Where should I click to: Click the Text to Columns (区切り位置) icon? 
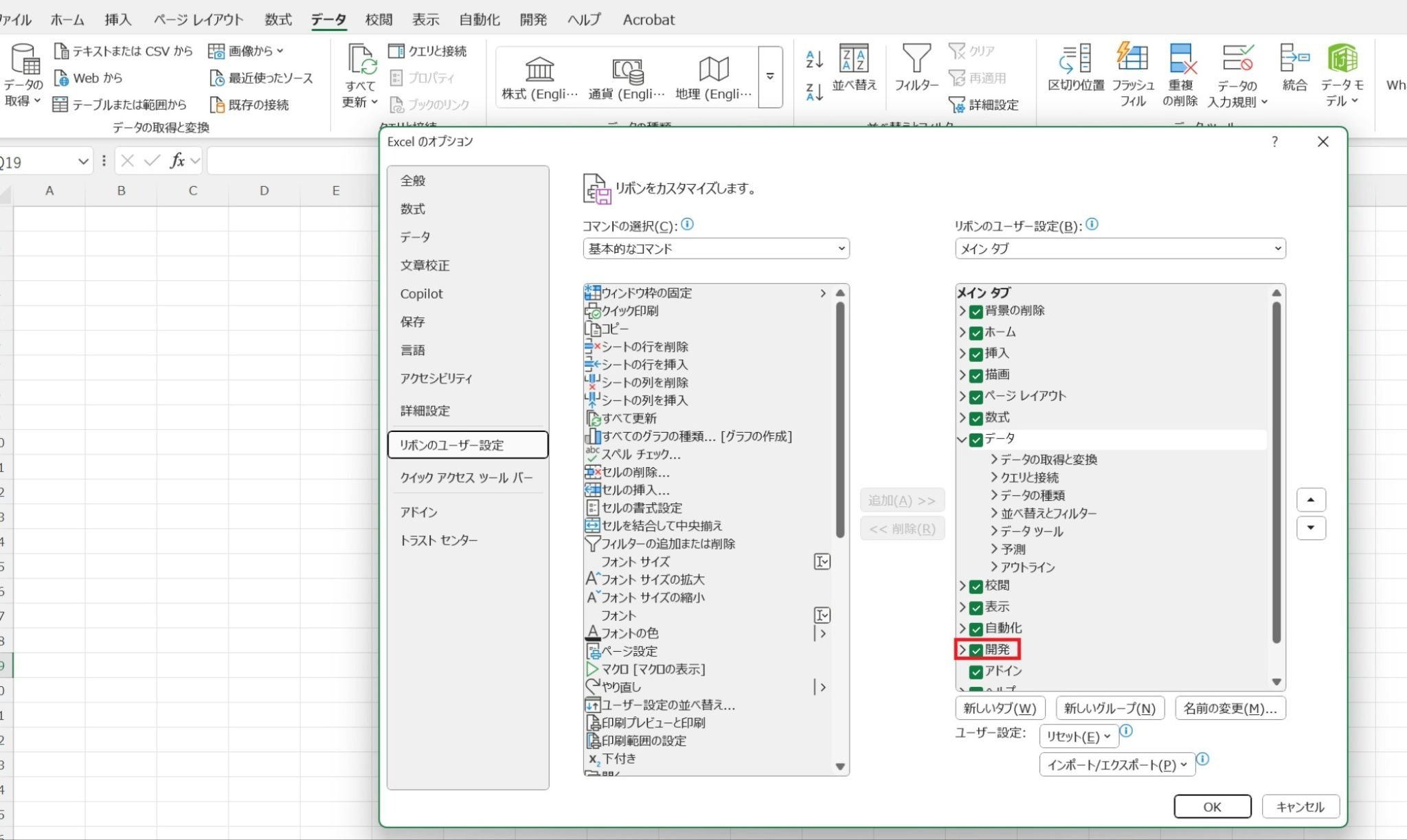(1076, 58)
